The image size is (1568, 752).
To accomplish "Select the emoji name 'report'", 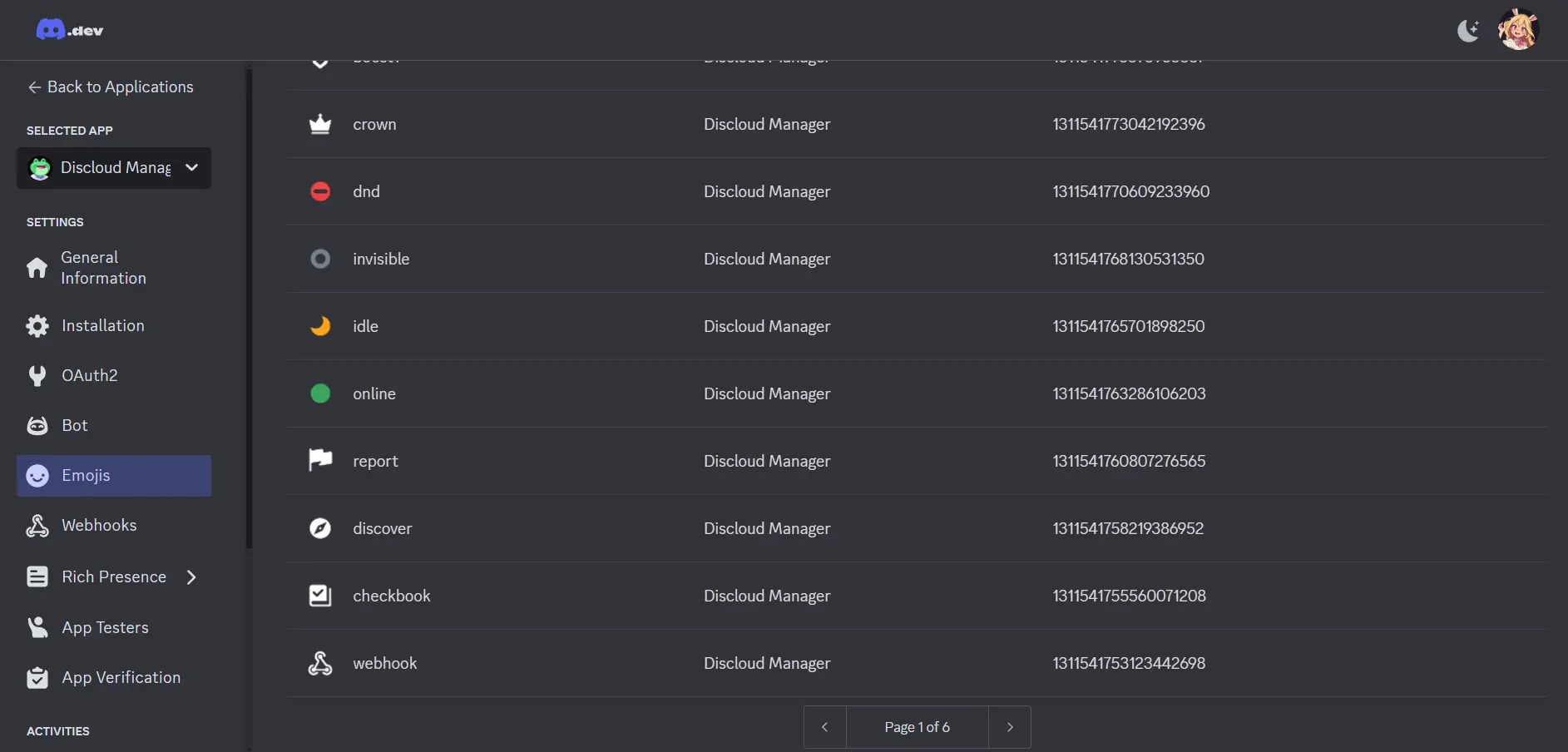I will point(375,462).
